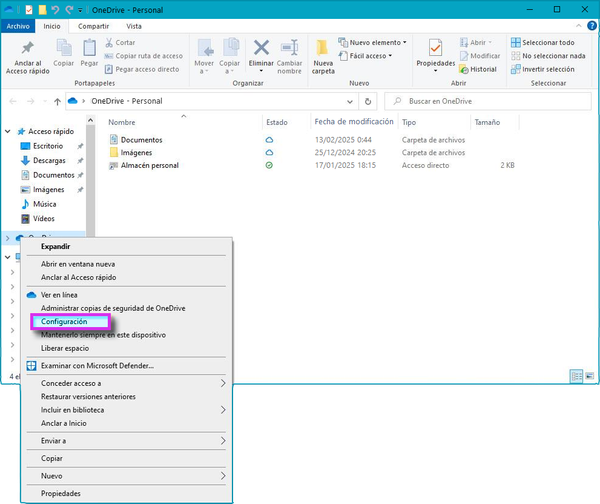Viewport: 600px width, 504px height.
Task: Click the Modificar ribbon button
Action: [x=480, y=56]
